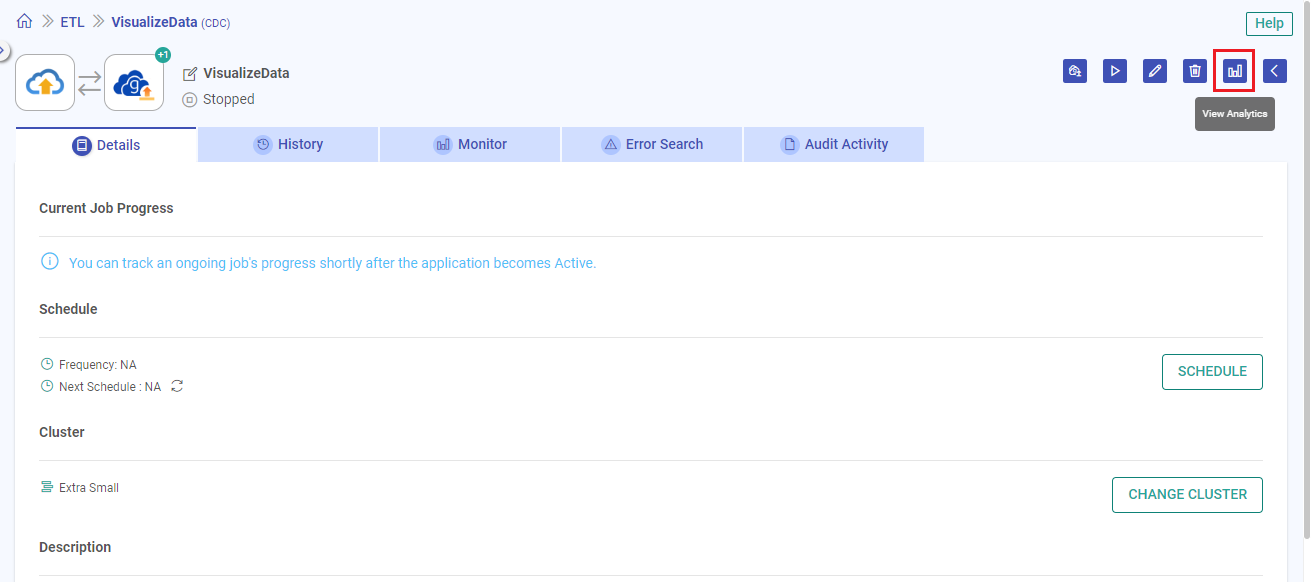The image size is (1311, 582).
Task: Open the Monitor tab
Action: (x=470, y=144)
